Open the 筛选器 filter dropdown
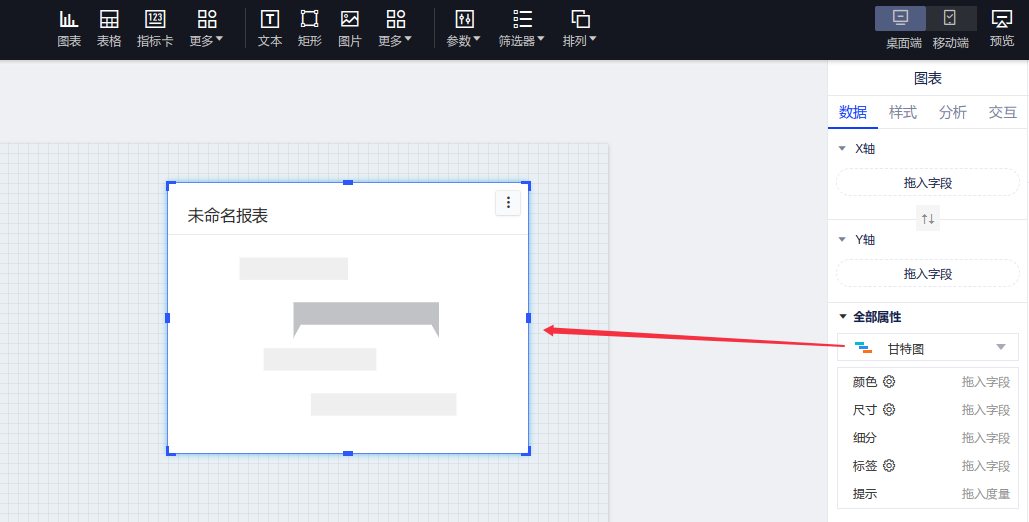 pyautogui.click(x=522, y=28)
